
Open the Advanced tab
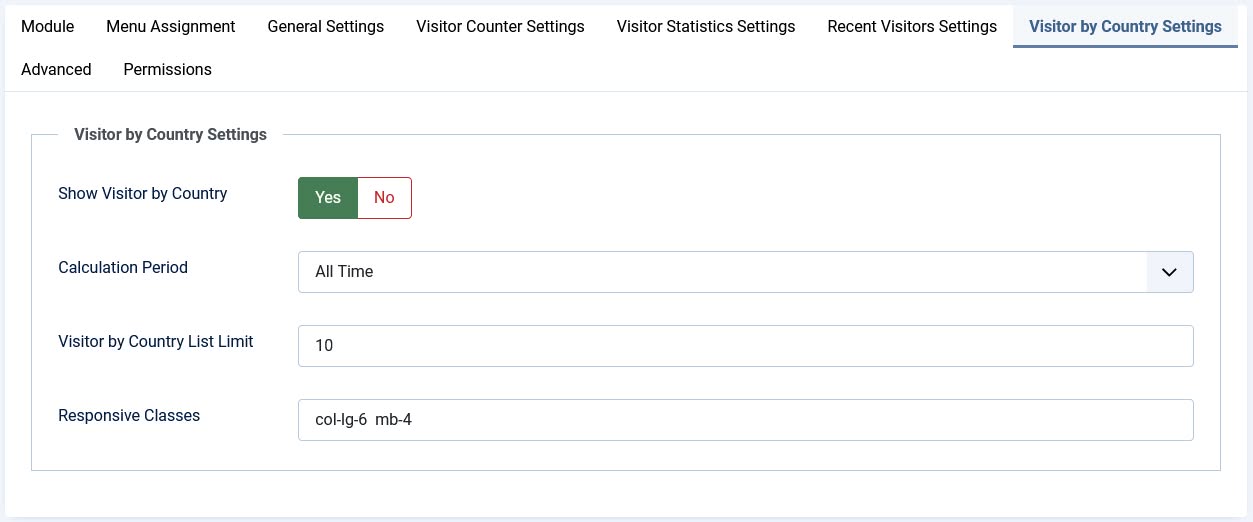click(56, 69)
